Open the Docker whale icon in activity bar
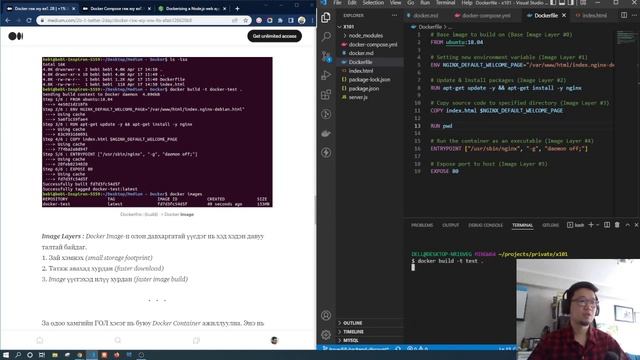Viewport: 640px width, 360px height. [326, 133]
